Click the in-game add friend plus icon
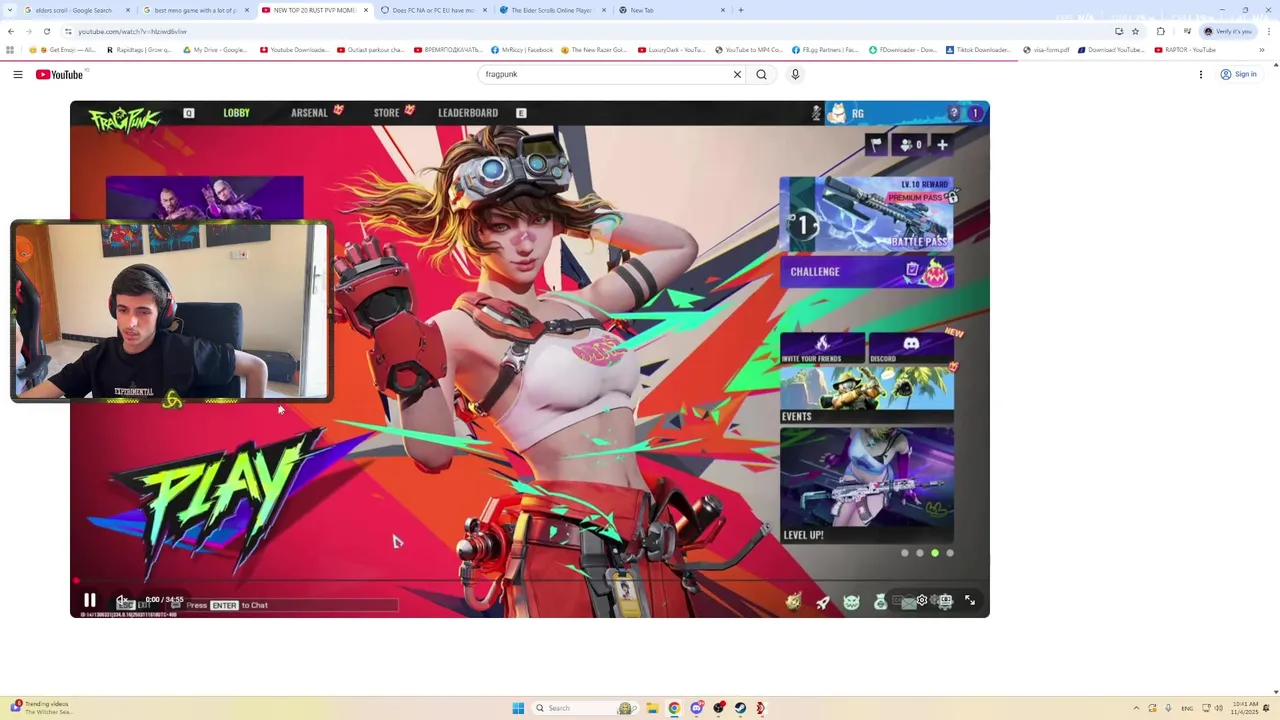 942,145
